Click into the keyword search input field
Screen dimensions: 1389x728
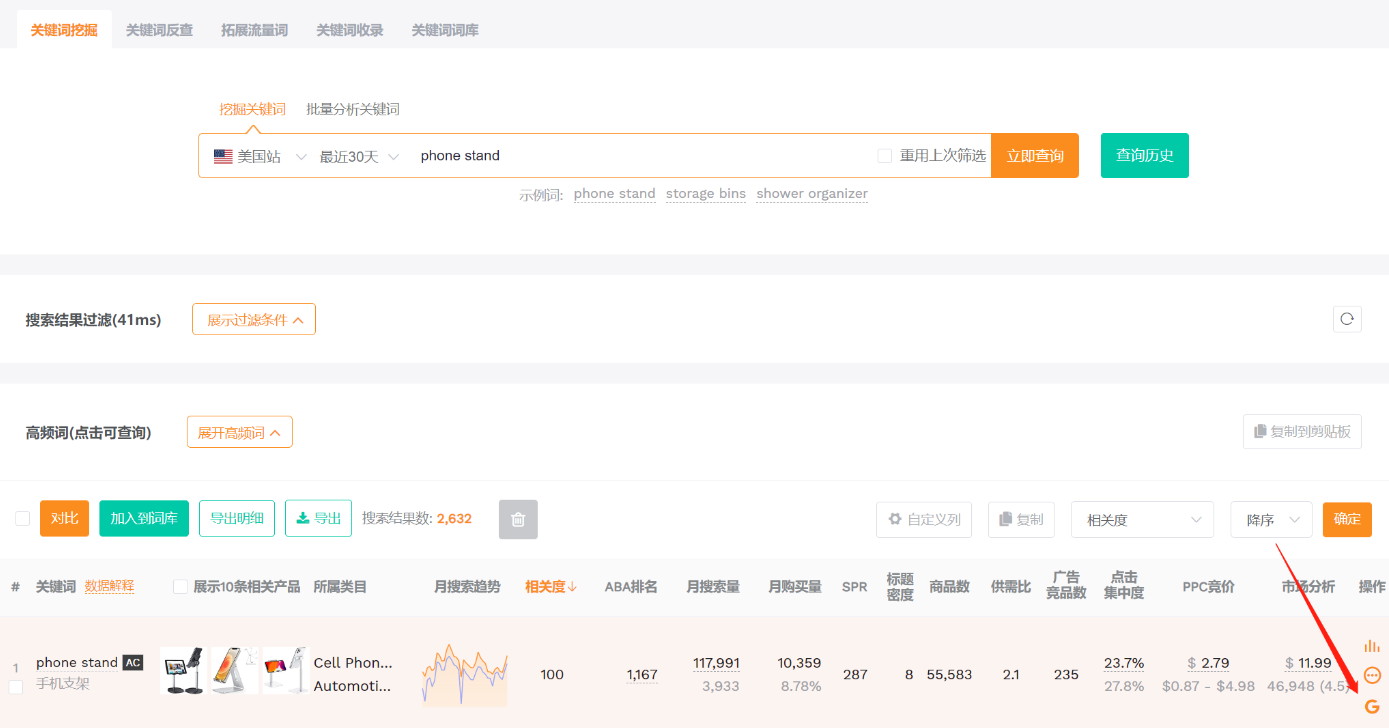click(x=640, y=156)
